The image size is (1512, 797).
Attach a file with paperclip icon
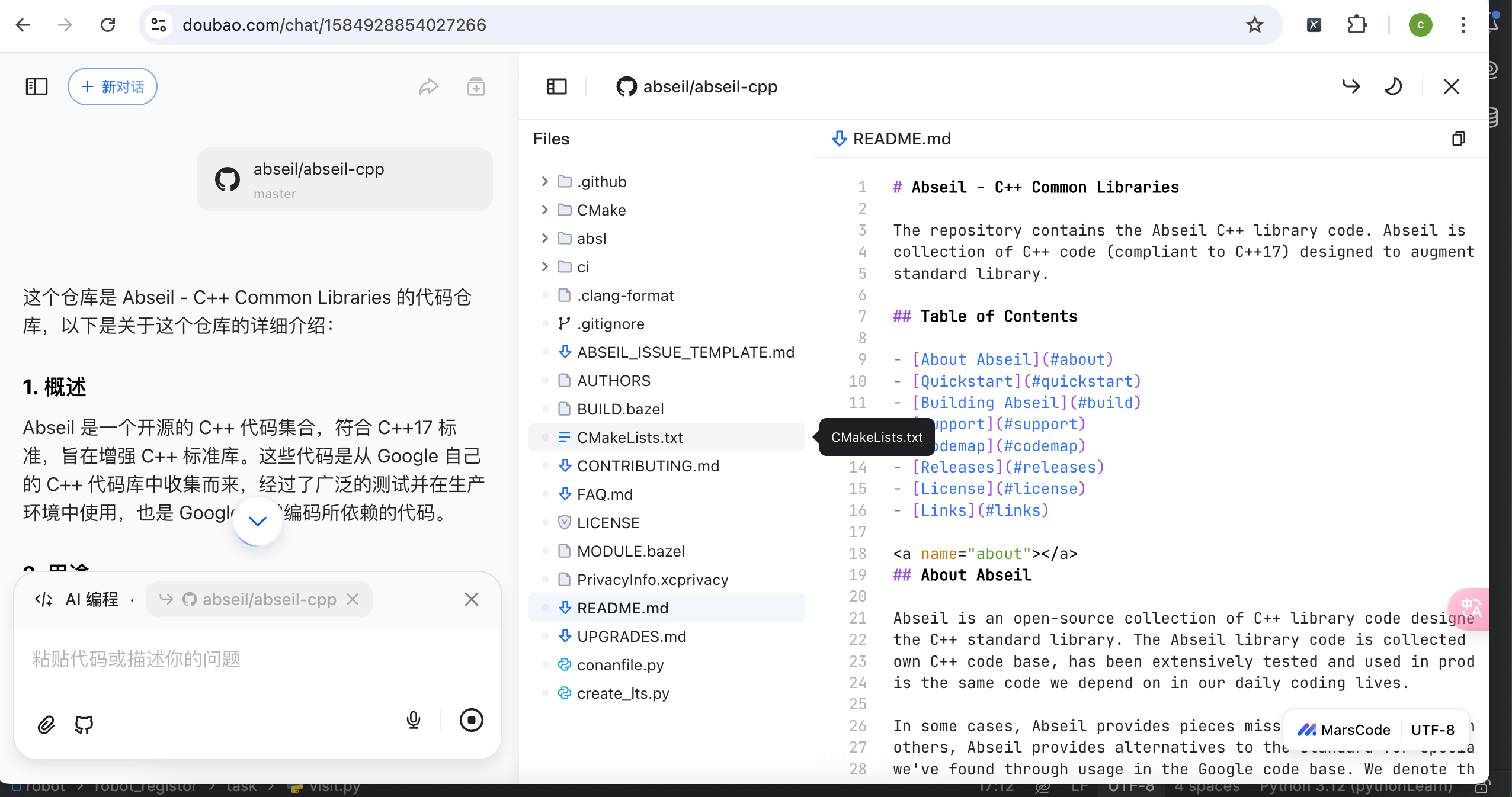pyautogui.click(x=46, y=724)
